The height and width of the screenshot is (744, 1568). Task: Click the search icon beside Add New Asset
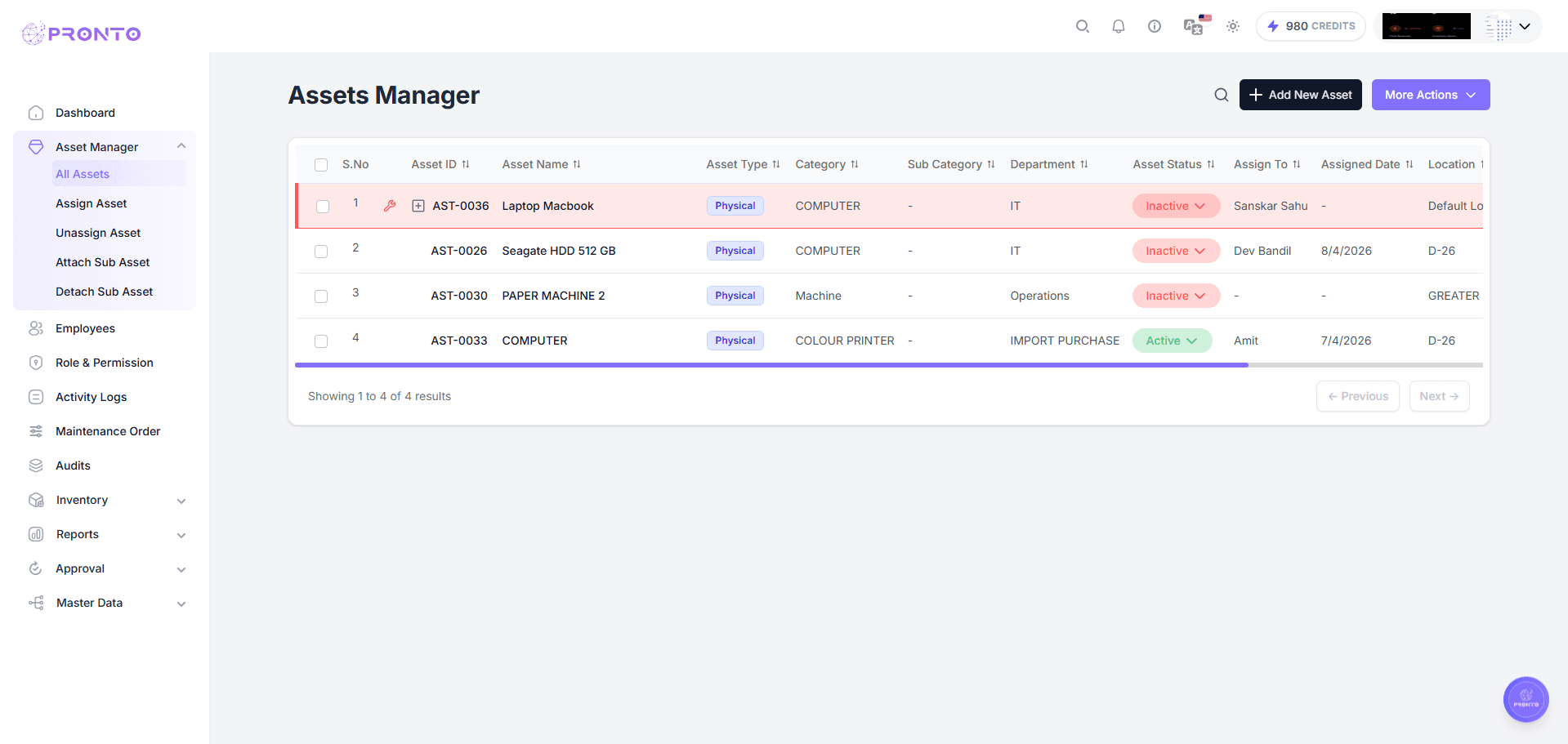pos(1221,94)
